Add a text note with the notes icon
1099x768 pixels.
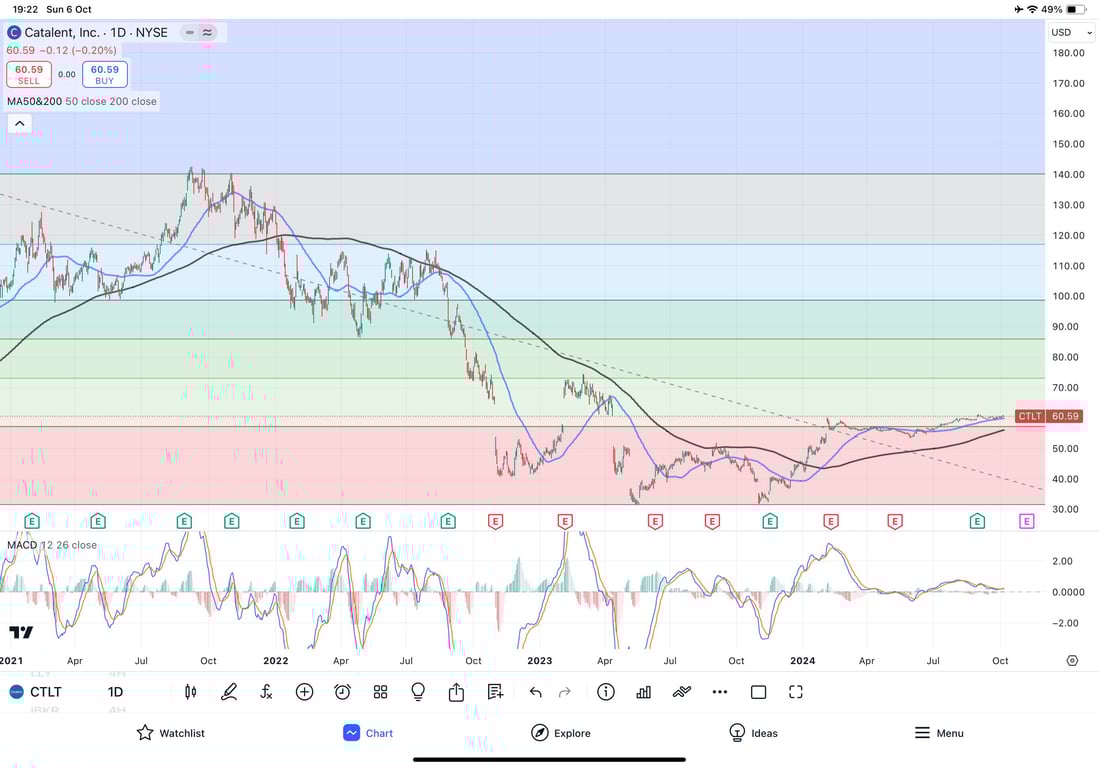click(x=495, y=692)
